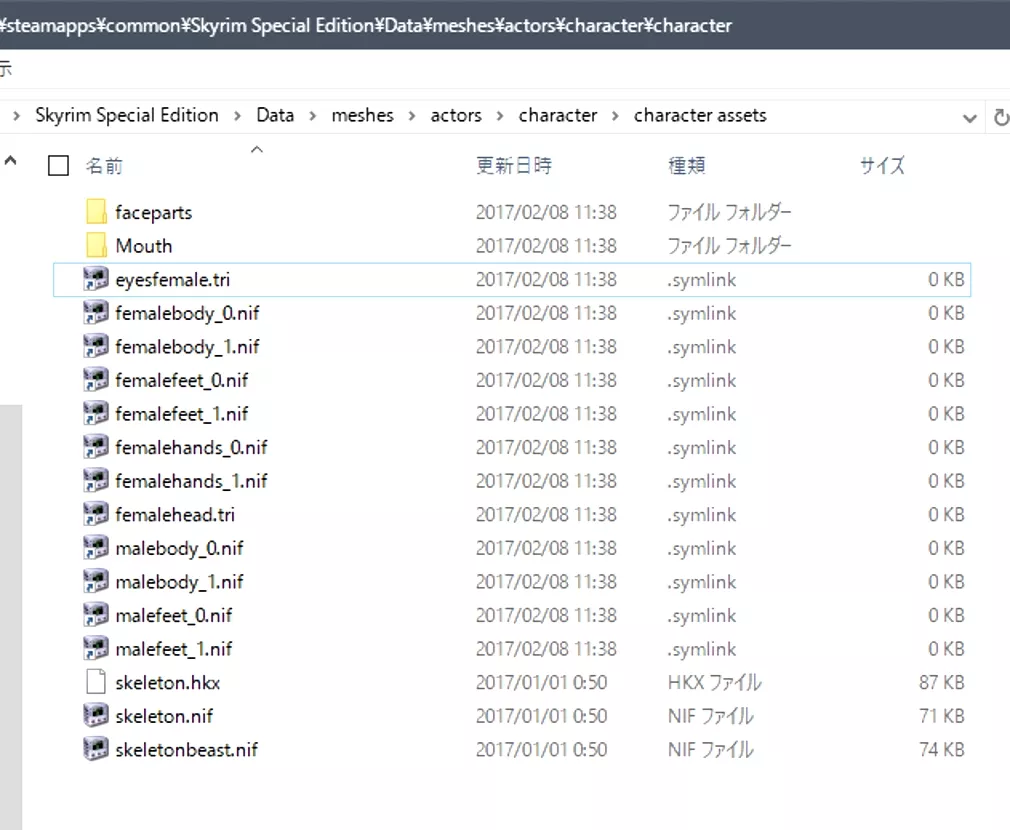1010x830 pixels.
Task: Click malebody_1.nif file name
Action: coord(179,581)
